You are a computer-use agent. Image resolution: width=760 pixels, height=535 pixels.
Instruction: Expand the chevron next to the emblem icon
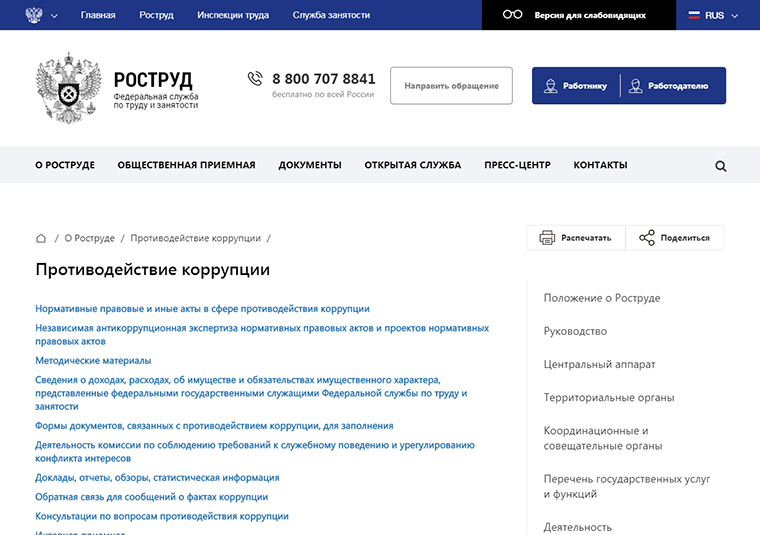[x=54, y=16]
